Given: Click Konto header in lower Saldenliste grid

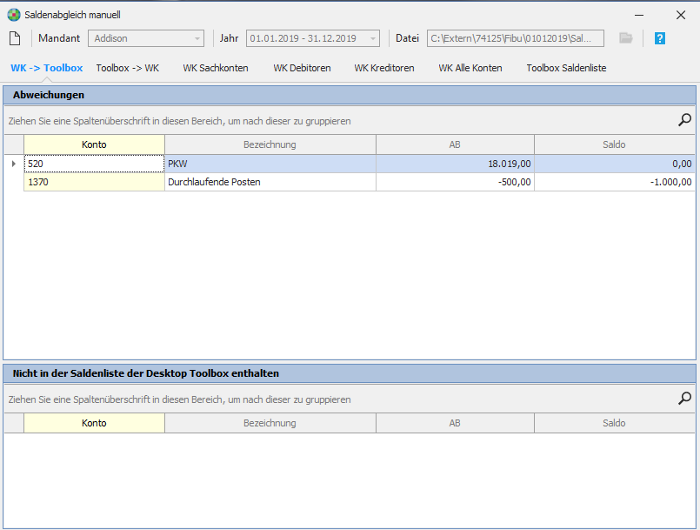Looking at the screenshot, I should (x=94, y=423).
